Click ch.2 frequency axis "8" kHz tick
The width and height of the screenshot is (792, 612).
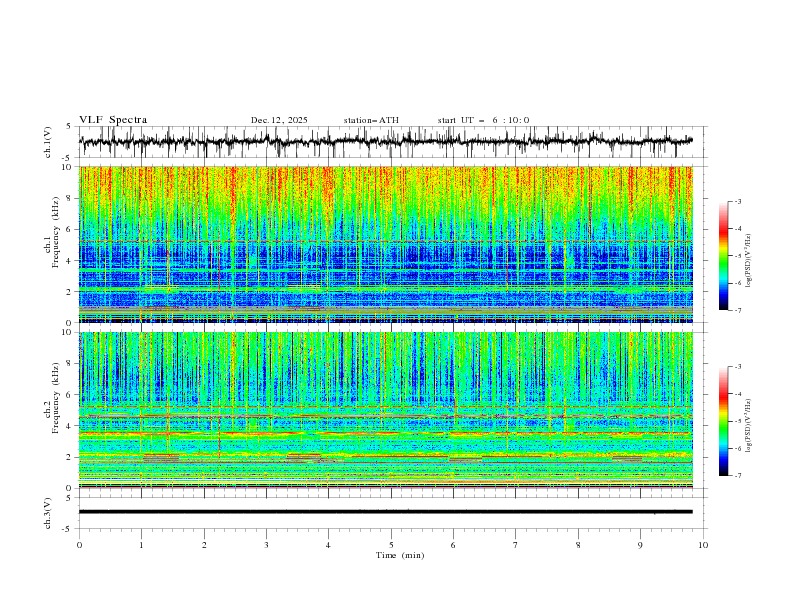tap(71, 364)
